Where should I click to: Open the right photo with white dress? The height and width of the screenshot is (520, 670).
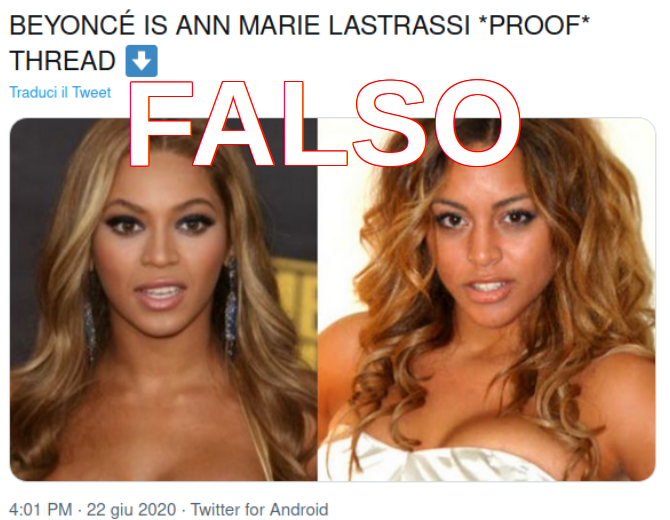[x=486, y=299]
